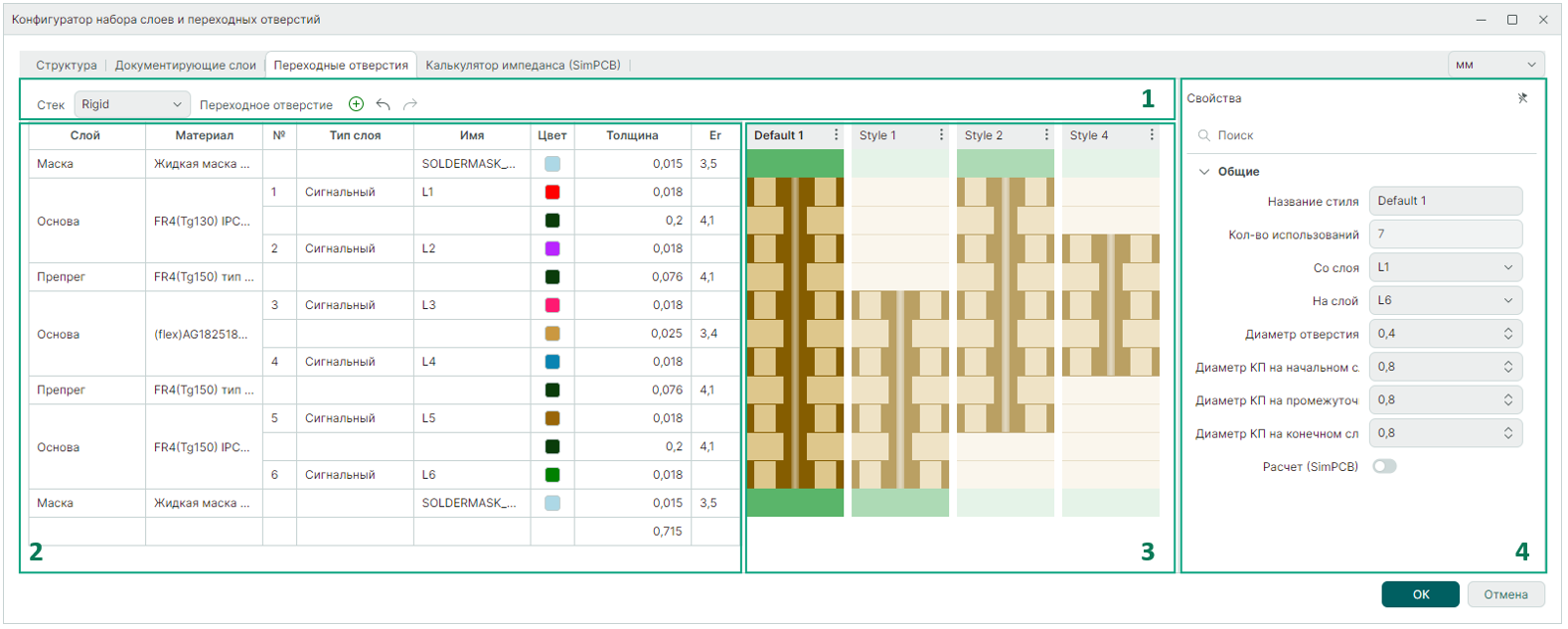Collapse the Общие section
The image size is (1568, 629).
(1204, 172)
